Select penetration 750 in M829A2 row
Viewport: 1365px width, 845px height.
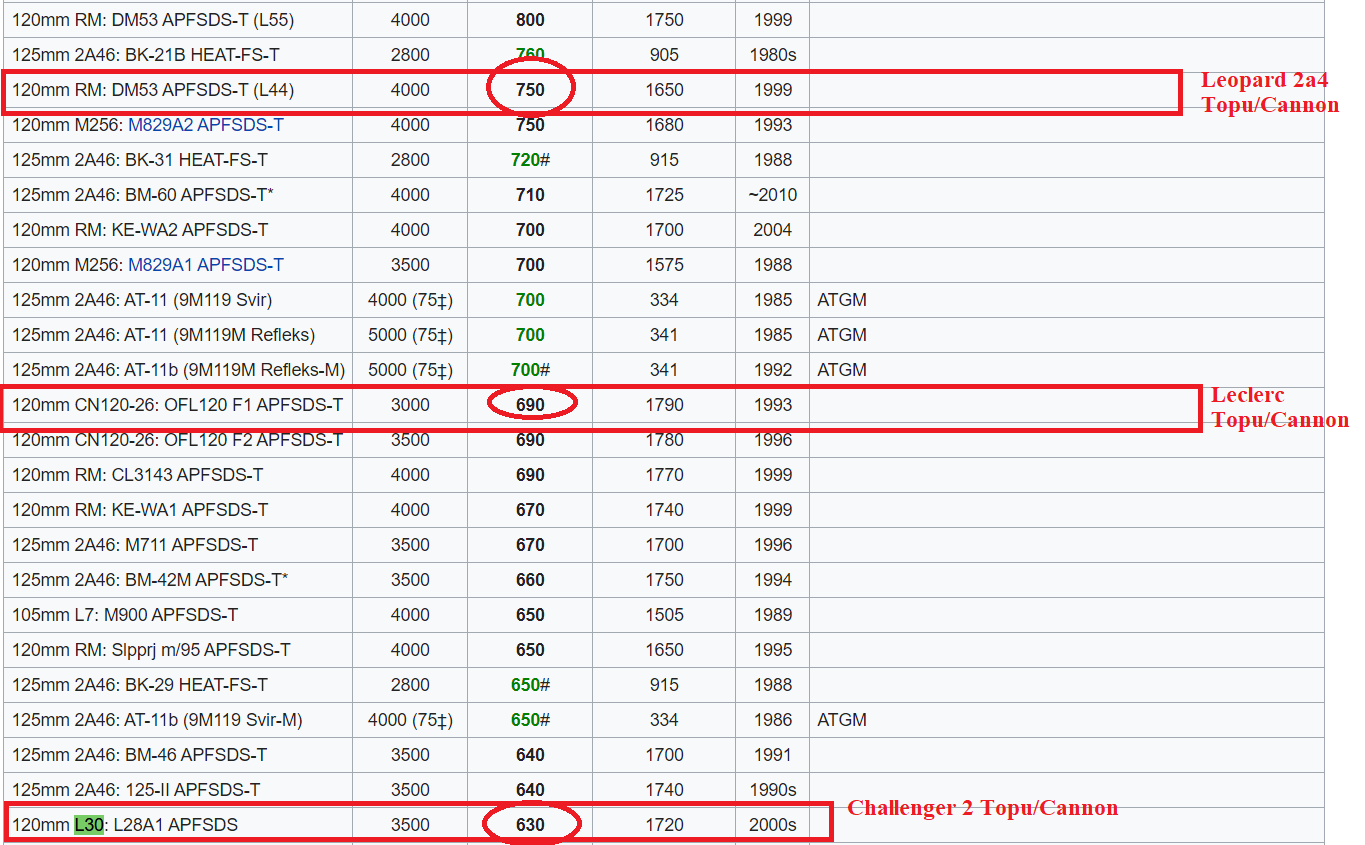point(530,125)
